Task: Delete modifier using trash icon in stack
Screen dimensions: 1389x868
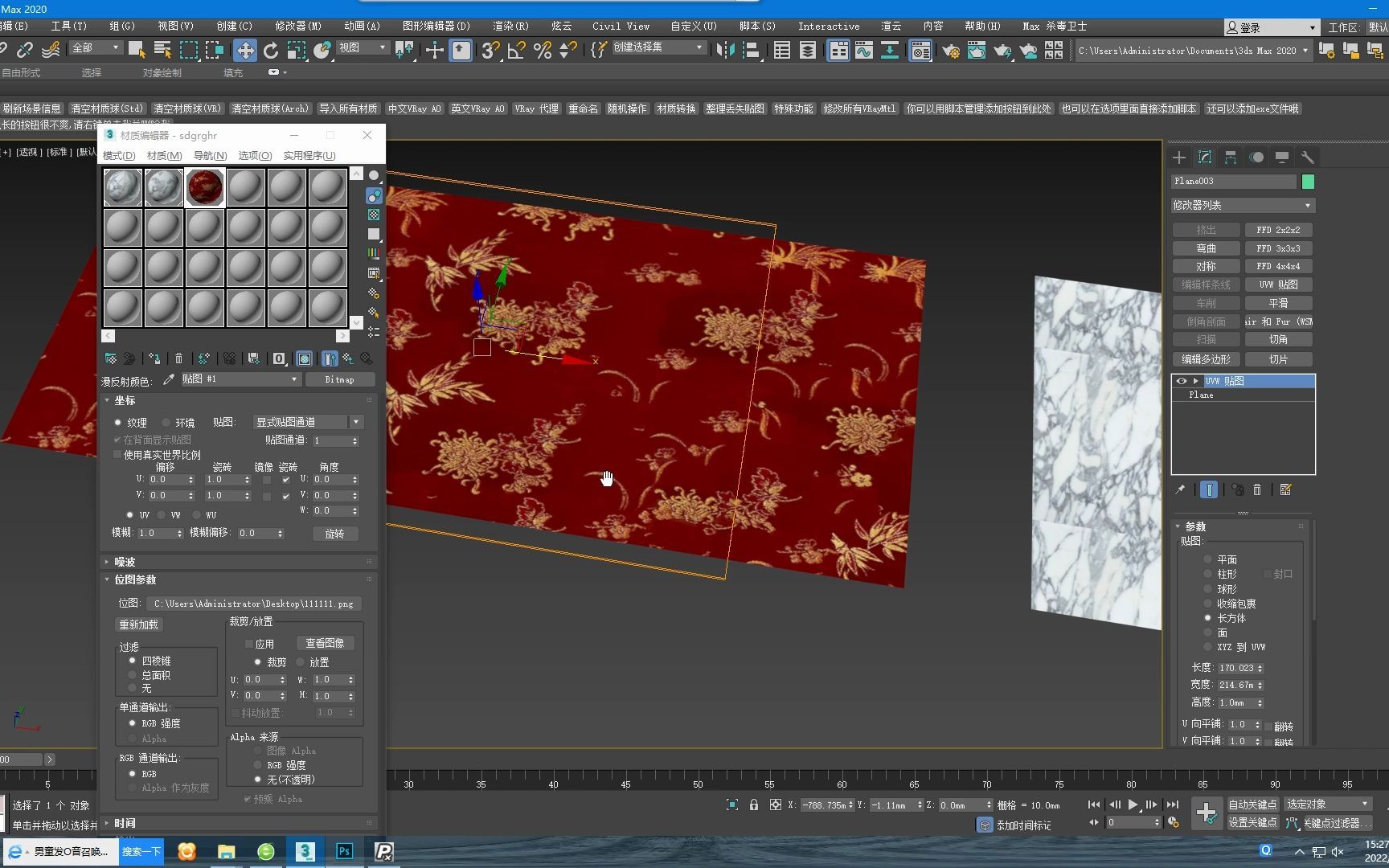Action: click(1258, 489)
